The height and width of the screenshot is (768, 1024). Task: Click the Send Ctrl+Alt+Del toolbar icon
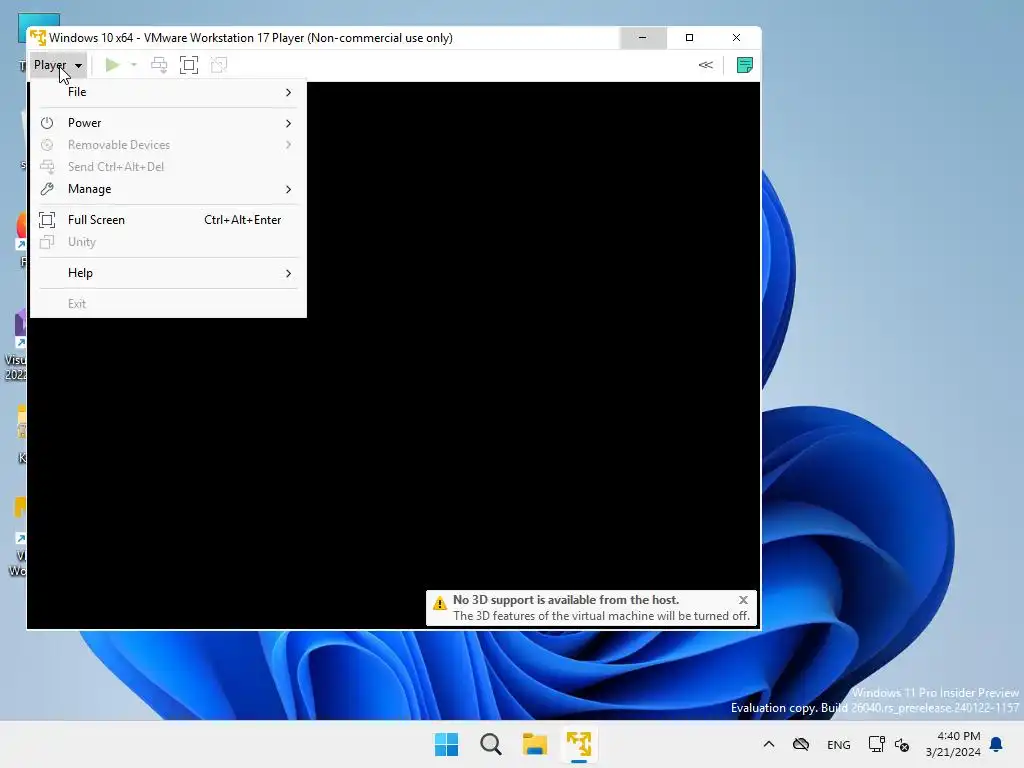pos(159,65)
